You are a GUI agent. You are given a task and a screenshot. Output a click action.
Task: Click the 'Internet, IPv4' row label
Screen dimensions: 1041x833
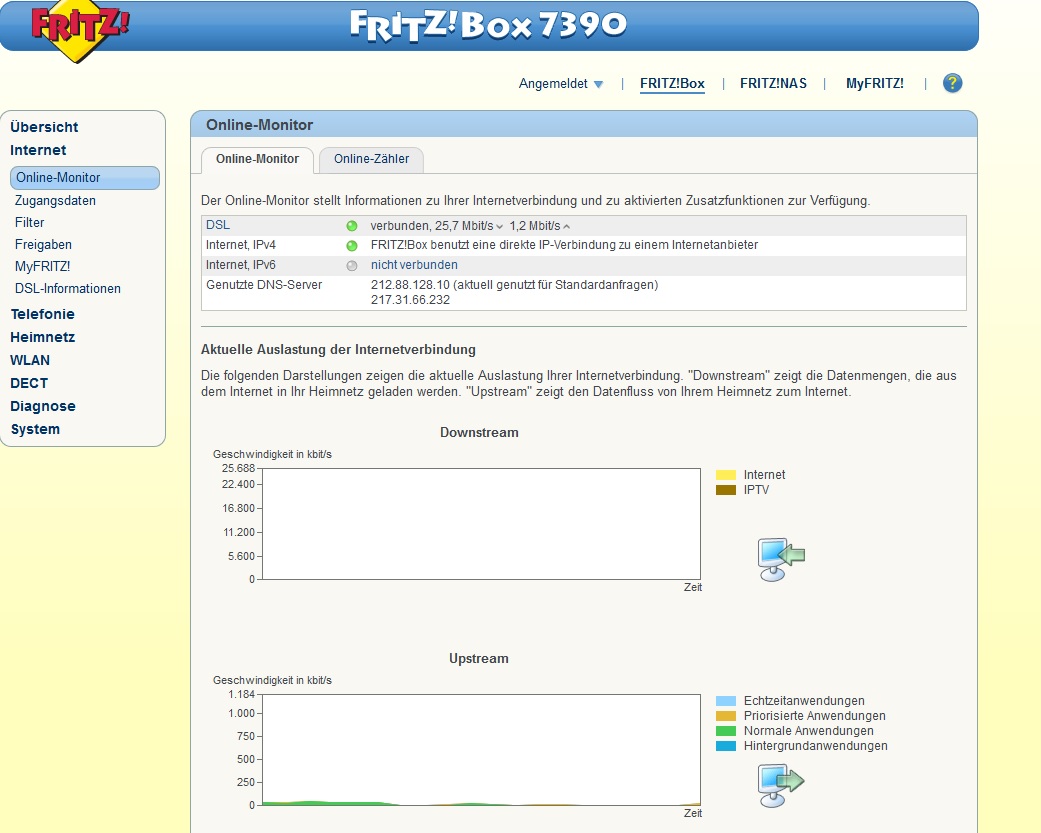point(240,245)
